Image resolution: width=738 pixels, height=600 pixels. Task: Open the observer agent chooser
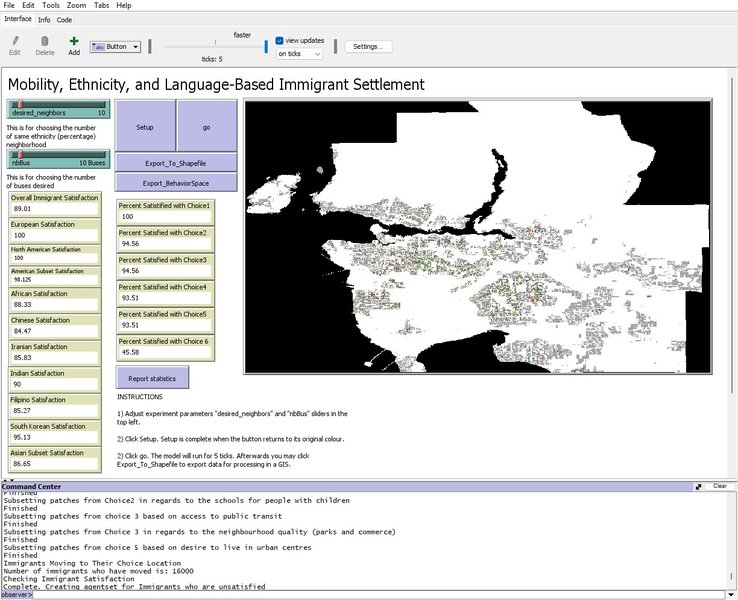point(16,594)
